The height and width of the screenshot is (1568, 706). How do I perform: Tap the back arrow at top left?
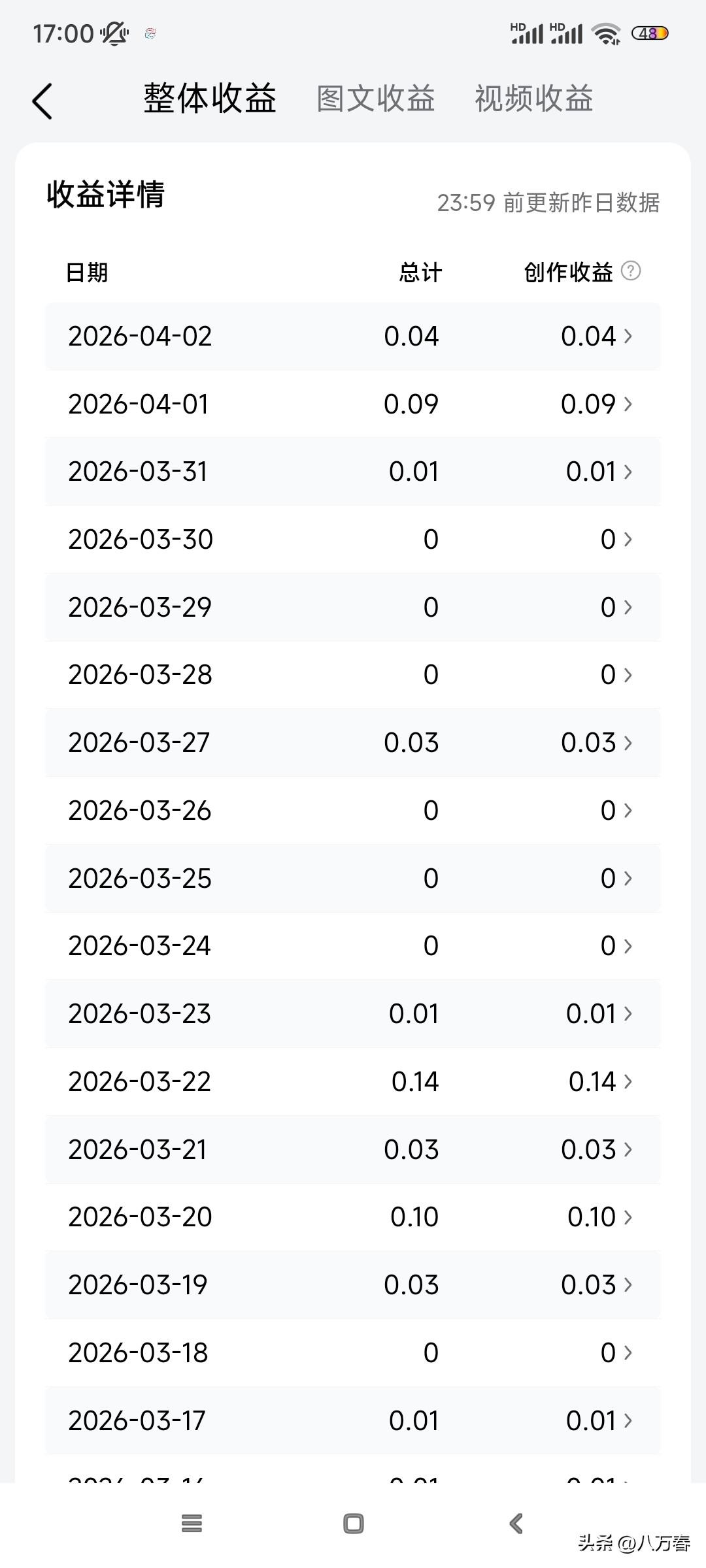(x=42, y=101)
